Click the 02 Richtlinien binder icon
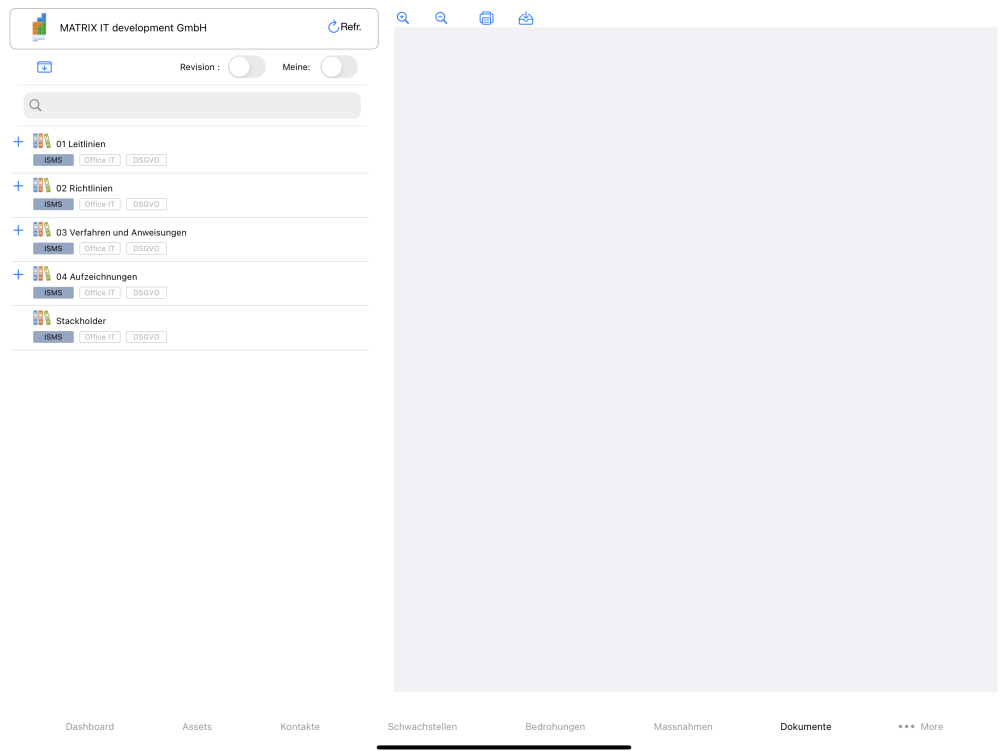The image size is (1008, 755). [x=42, y=185]
